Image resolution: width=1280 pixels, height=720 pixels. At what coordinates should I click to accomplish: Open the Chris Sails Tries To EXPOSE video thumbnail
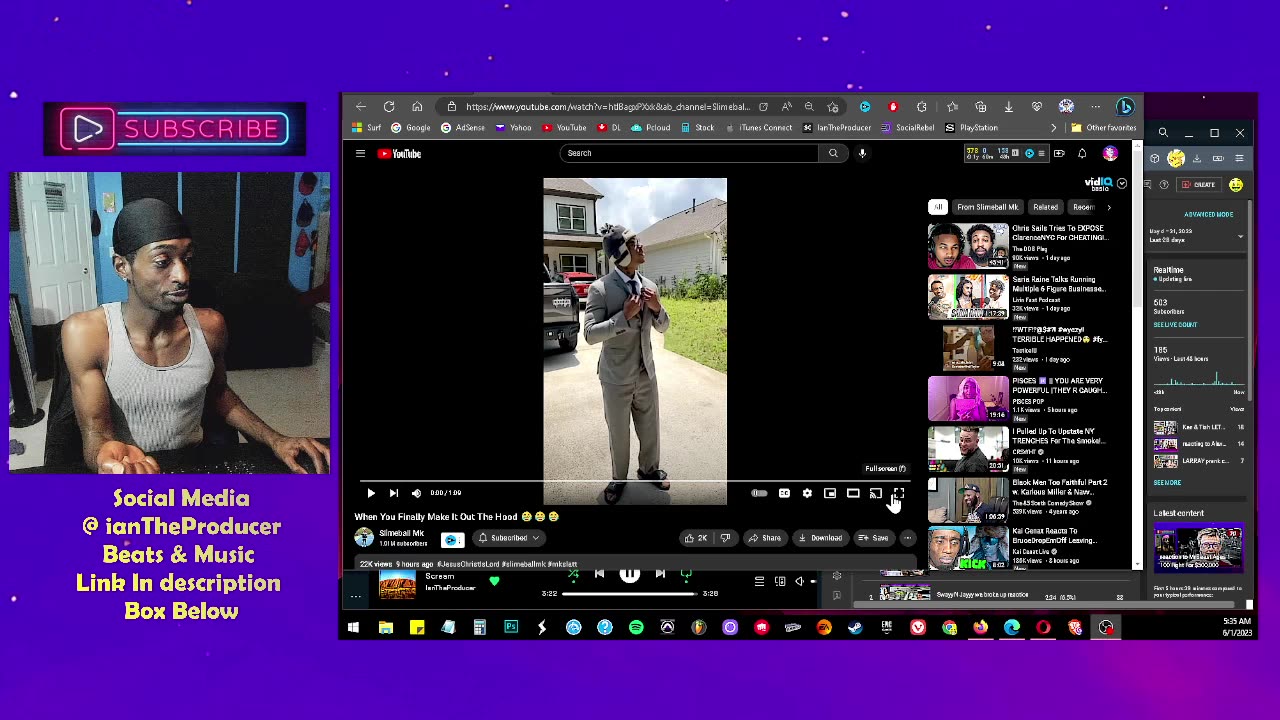[968, 246]
